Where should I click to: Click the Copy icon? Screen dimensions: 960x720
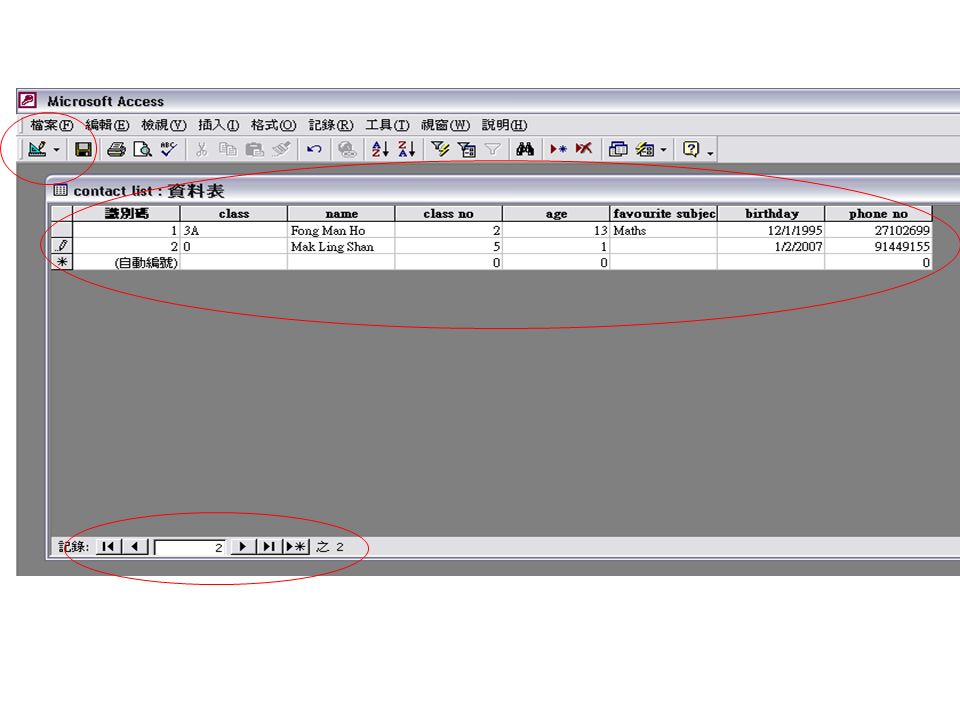tap(228, 149)
